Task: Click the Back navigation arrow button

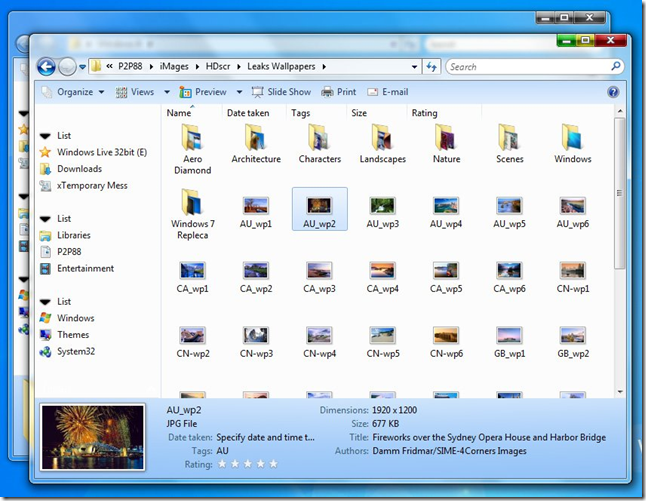Action: tap(46, 67)
